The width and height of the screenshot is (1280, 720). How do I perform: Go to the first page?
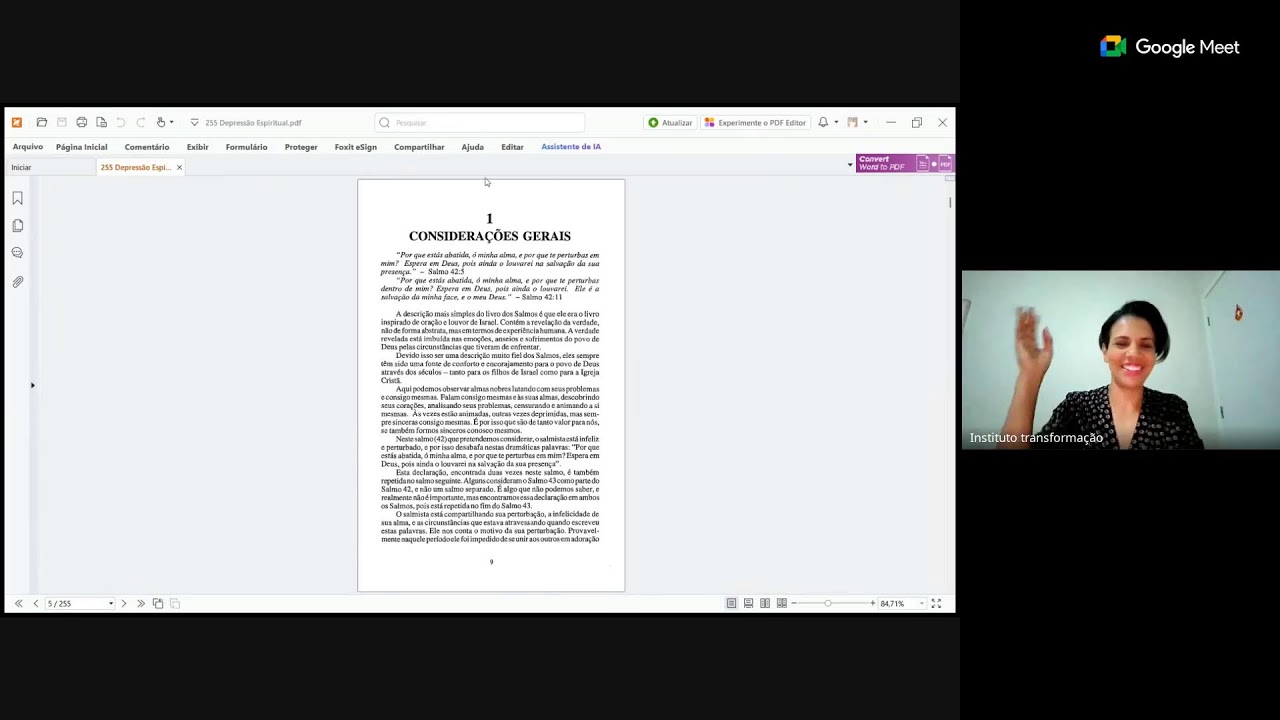pyautogui.click(x=18, y=603)
